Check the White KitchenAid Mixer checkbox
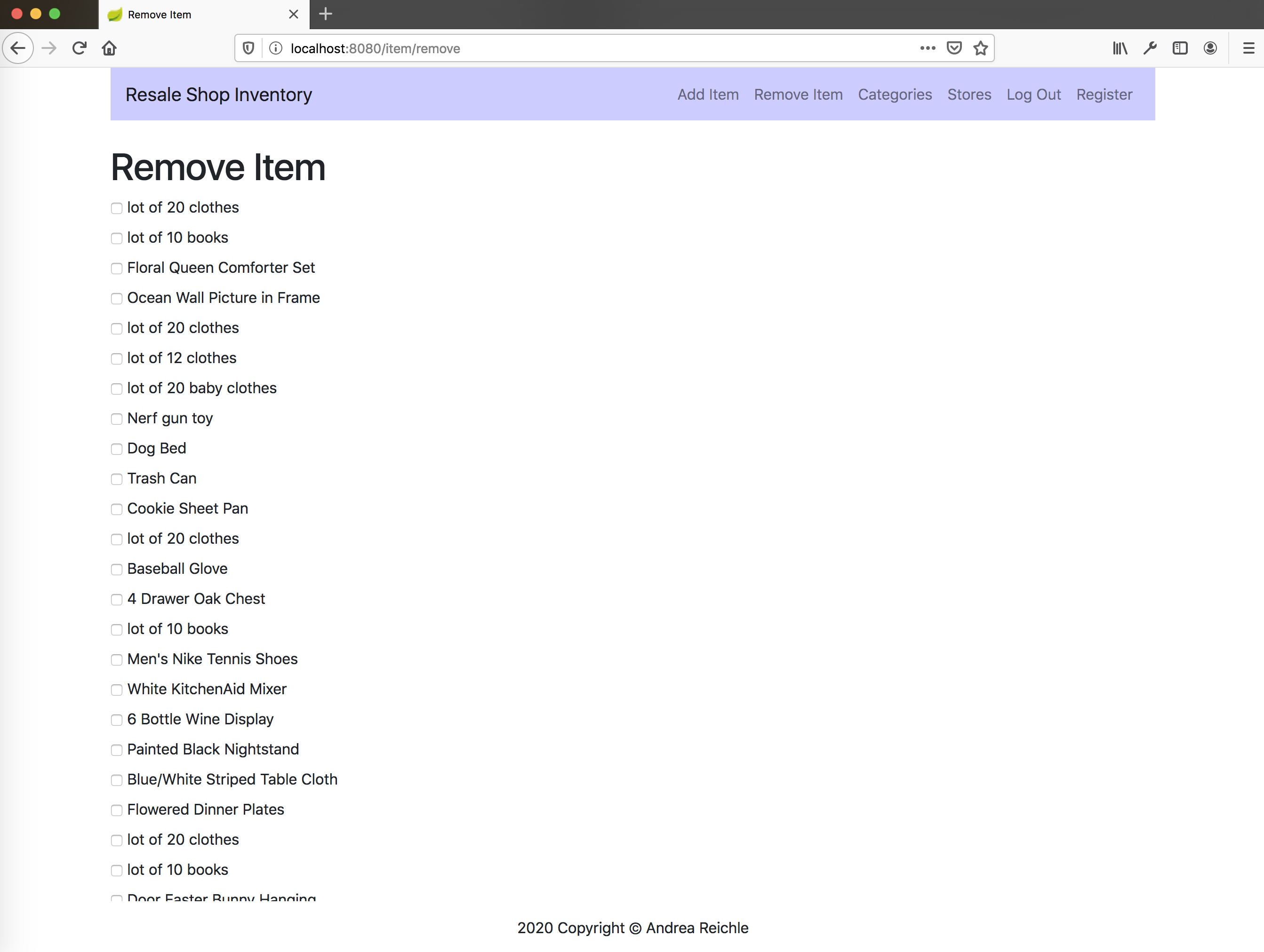 click(117, 690)
